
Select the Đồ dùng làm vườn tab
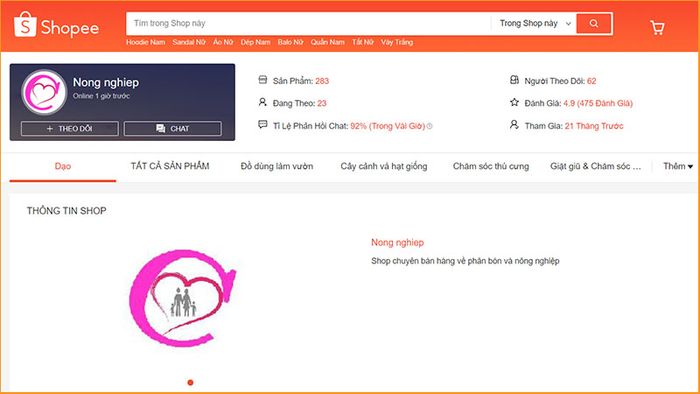point(277,166)
